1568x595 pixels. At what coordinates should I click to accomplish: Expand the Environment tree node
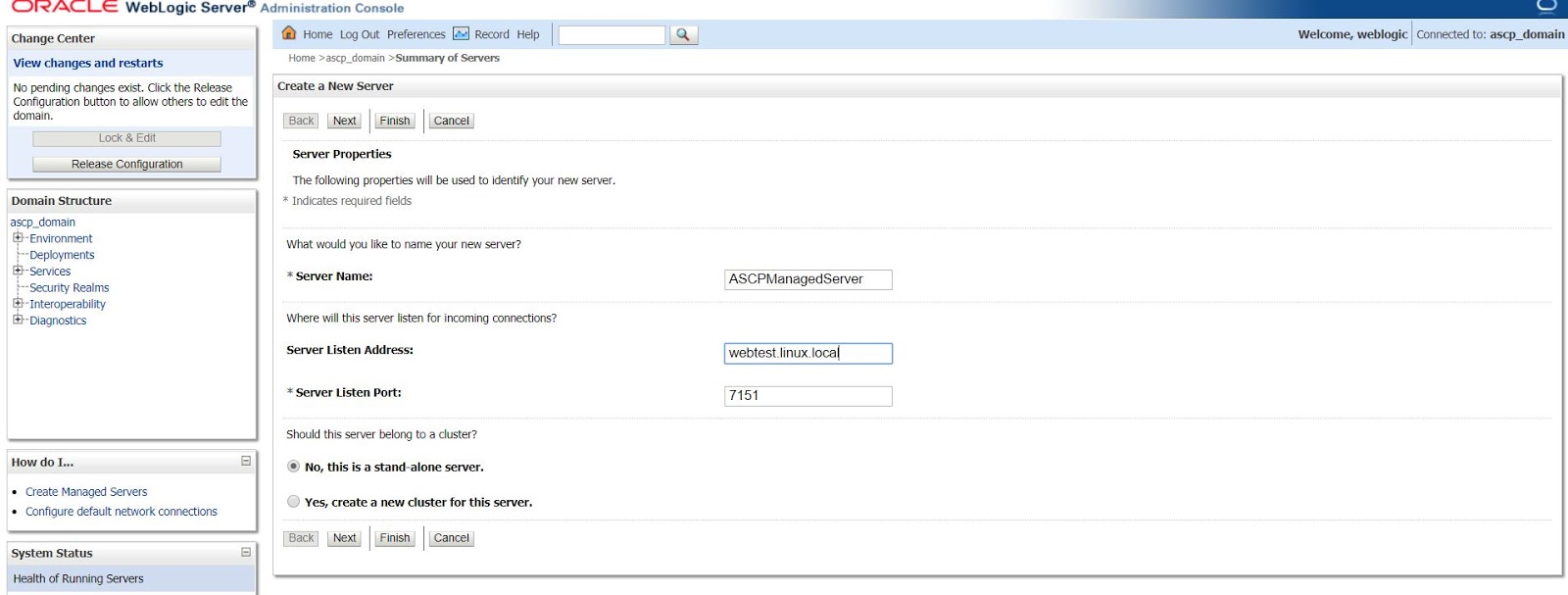[18, 237]
